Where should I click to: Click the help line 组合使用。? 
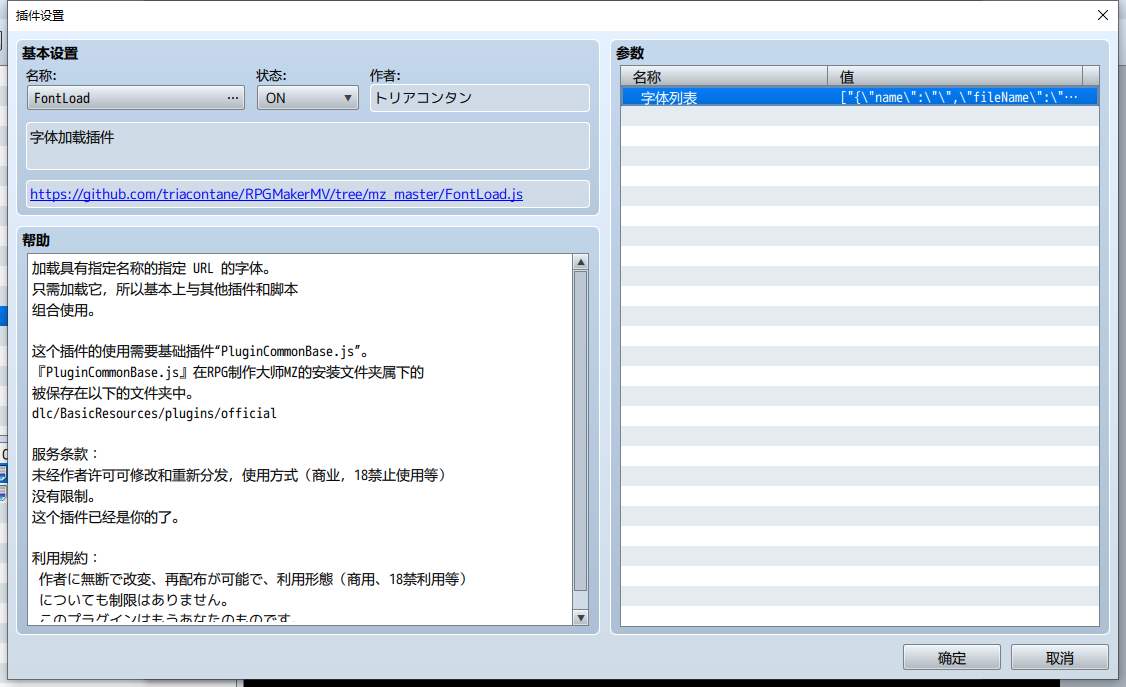point(64,310)
